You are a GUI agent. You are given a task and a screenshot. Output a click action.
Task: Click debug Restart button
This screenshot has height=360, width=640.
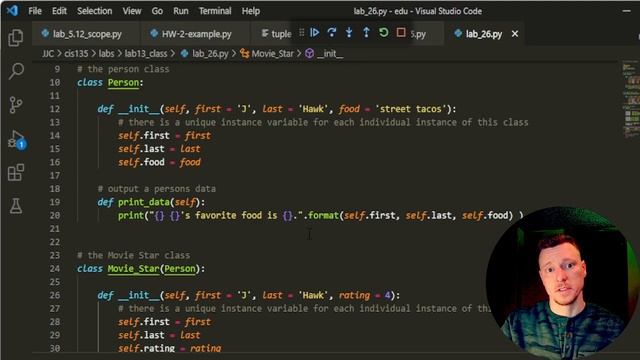click(383, 33)
